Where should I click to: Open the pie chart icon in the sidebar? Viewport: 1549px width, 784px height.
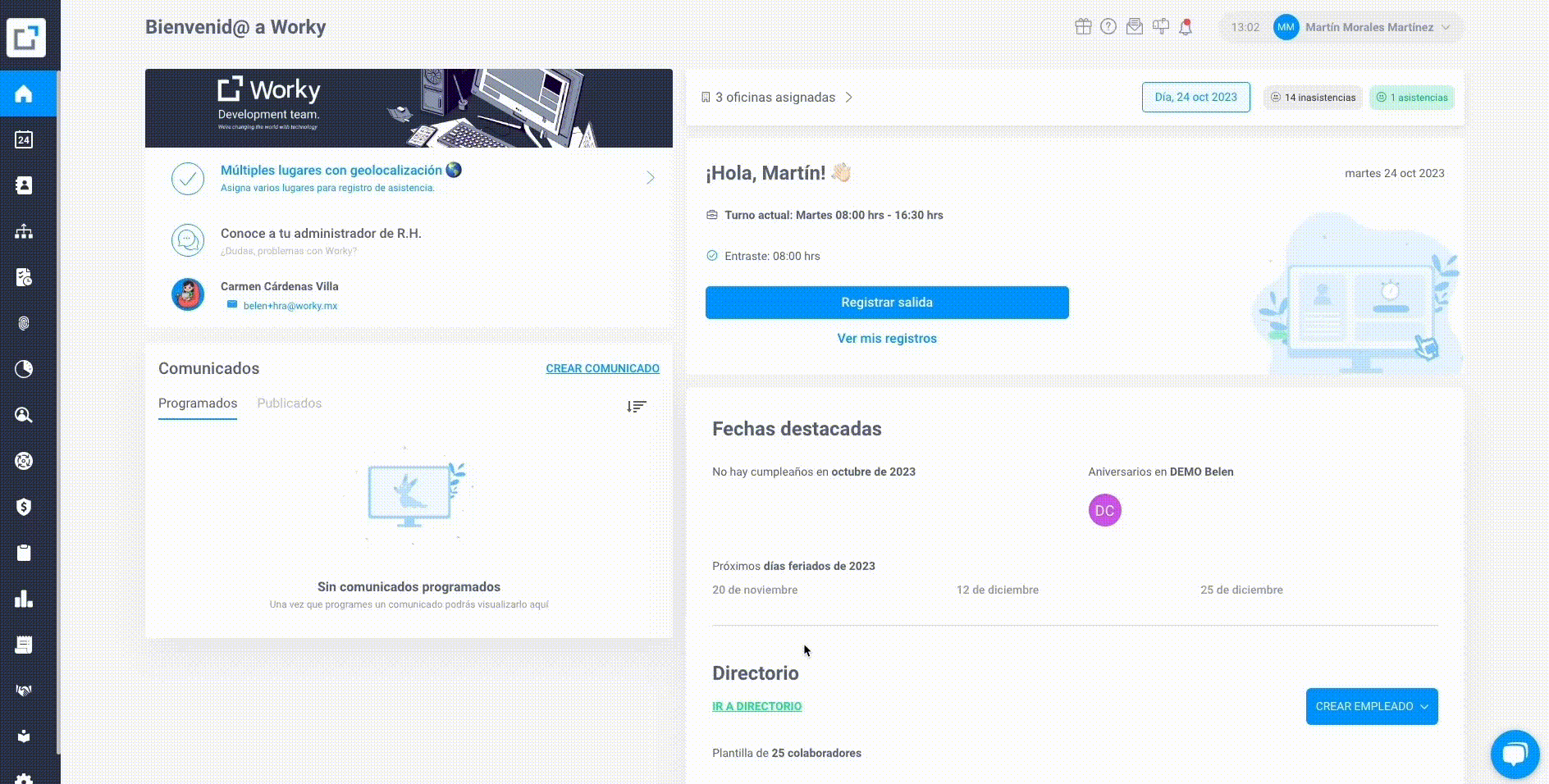(x=24, y=369)
